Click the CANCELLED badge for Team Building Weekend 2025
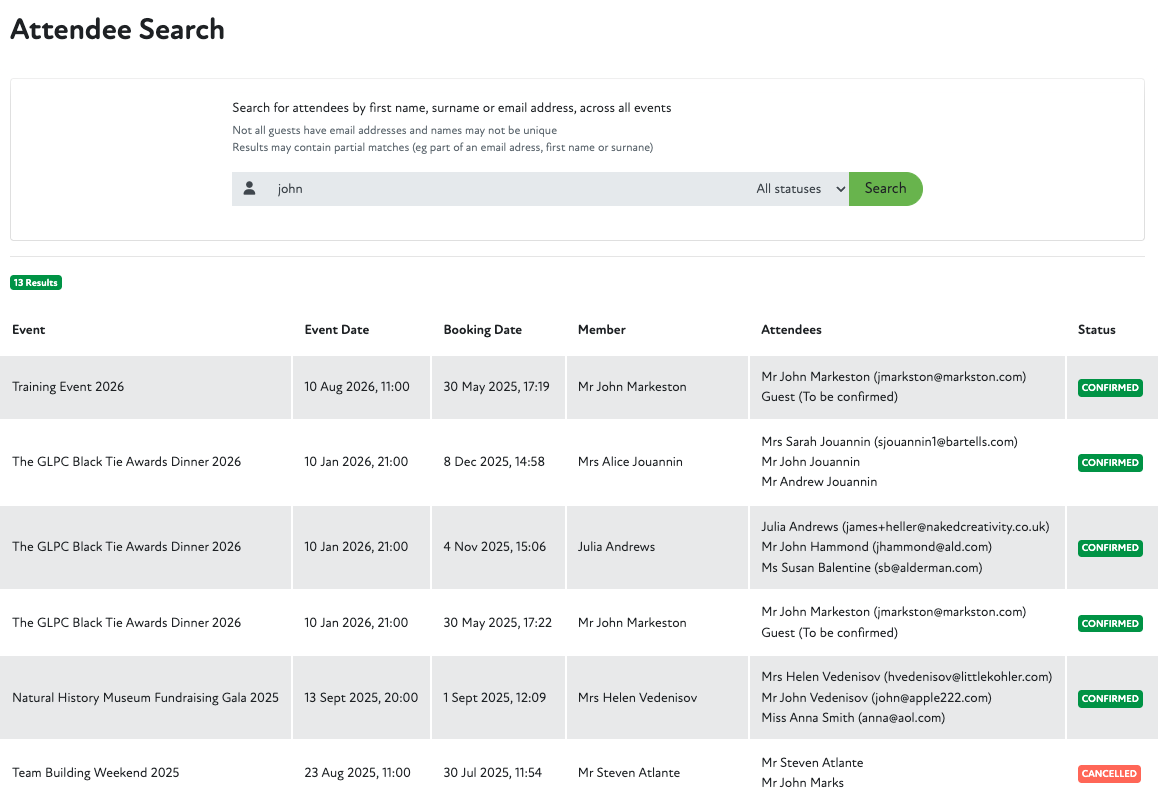 point(1109,773)
